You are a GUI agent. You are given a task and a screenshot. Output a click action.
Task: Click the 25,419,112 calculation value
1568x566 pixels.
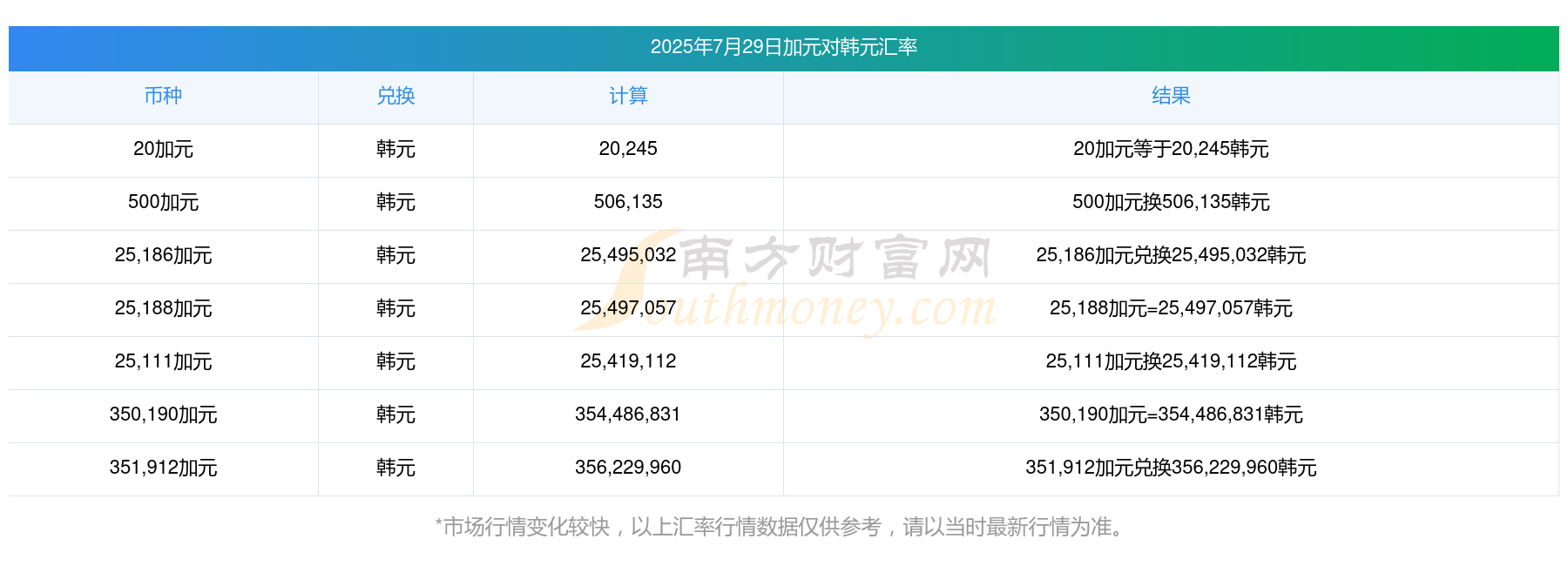click(x=628, y=361)
